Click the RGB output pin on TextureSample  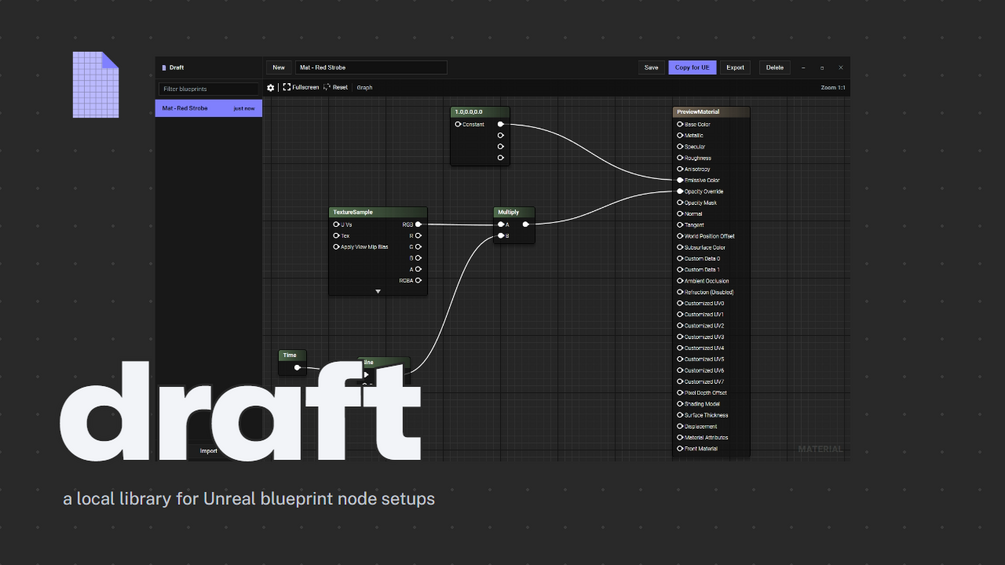(419, 224)
